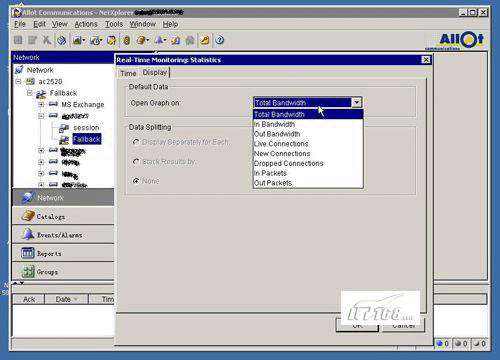Open the File menu
The height and width of the screenshot is (360, 500).
20,24
